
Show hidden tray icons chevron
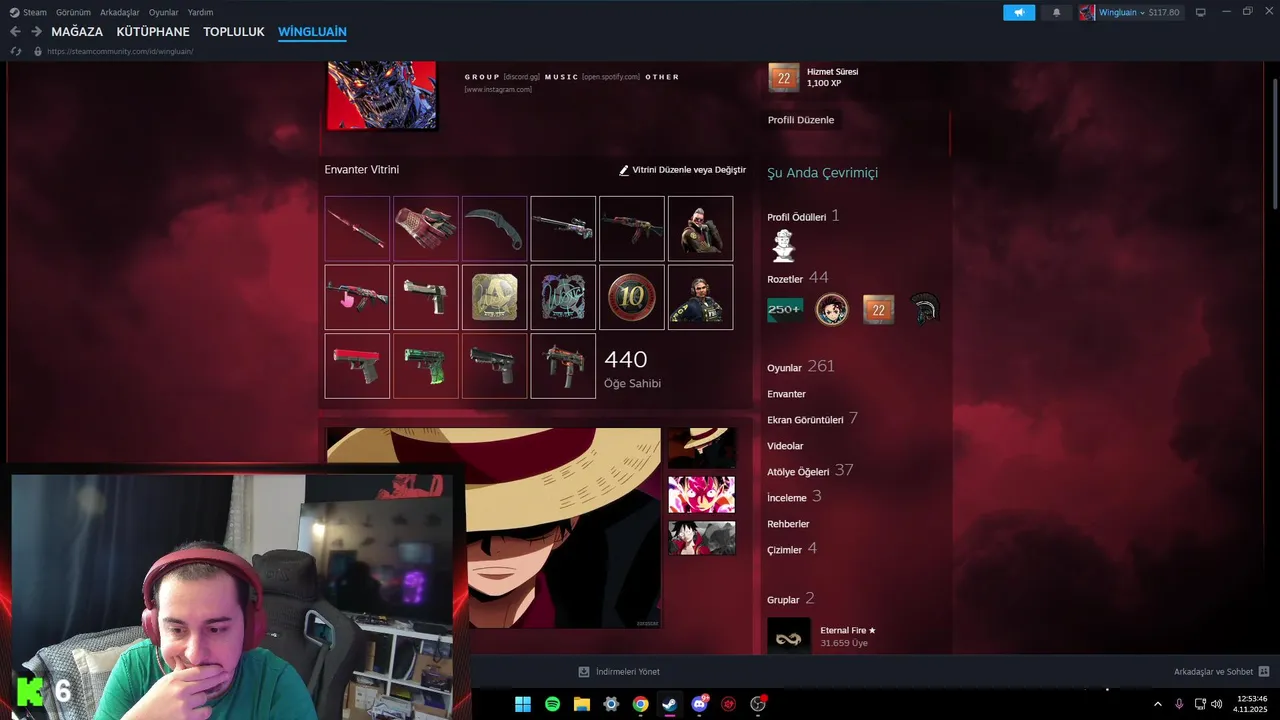[1158, 704]
